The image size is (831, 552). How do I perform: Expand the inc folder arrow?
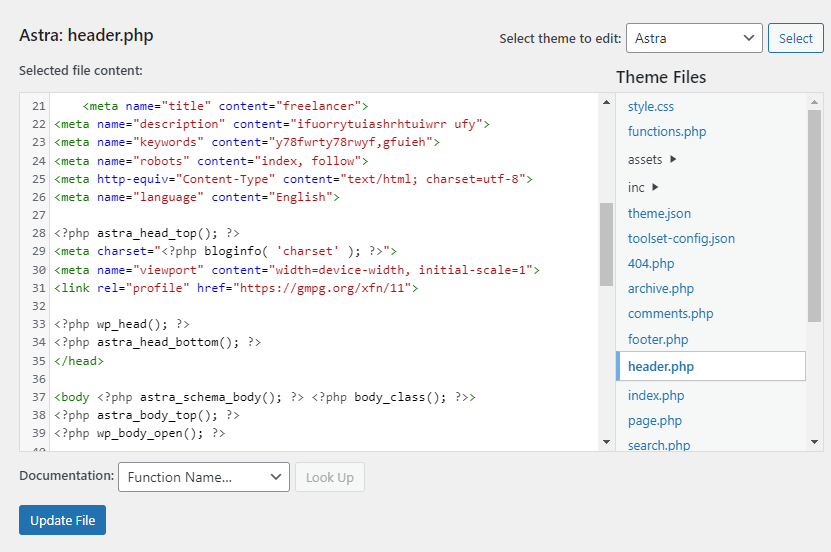point(656,187)
